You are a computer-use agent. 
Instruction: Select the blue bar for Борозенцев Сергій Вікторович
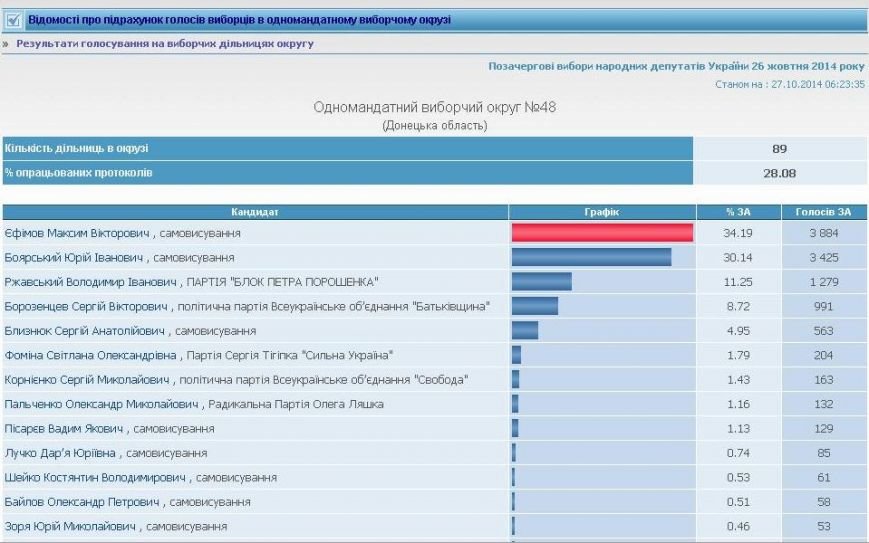tap(535, 306)
